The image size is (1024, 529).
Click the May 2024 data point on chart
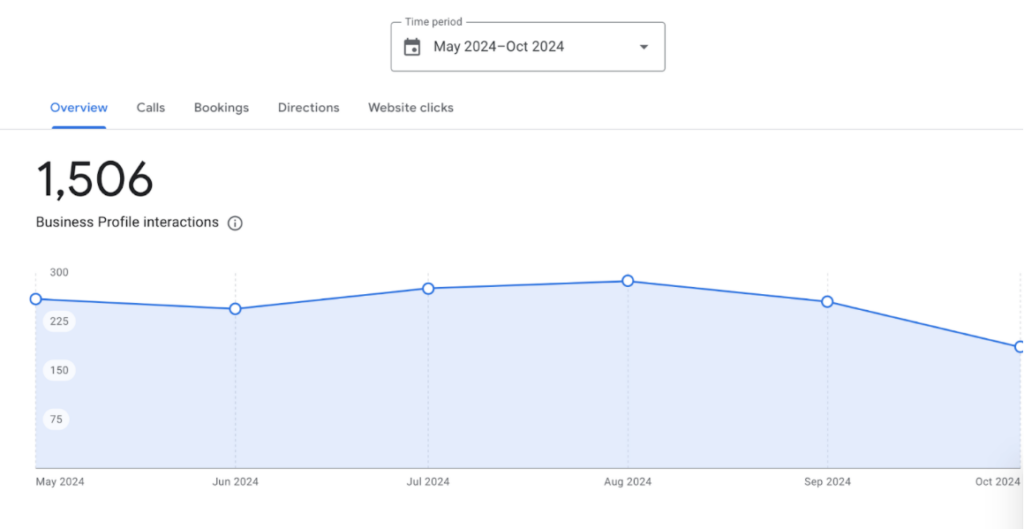coord(36,299)
